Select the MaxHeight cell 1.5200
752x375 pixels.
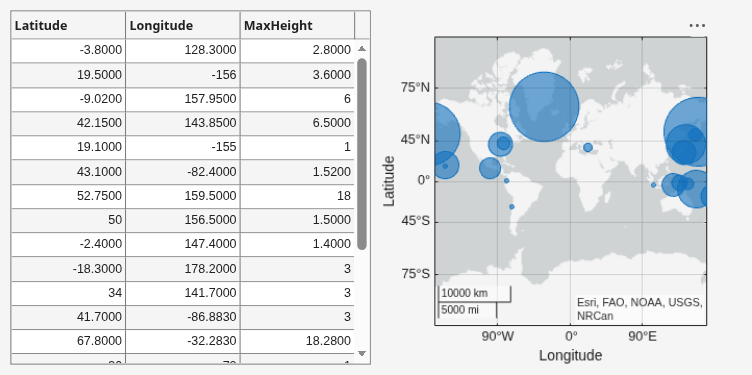(297, 172)
